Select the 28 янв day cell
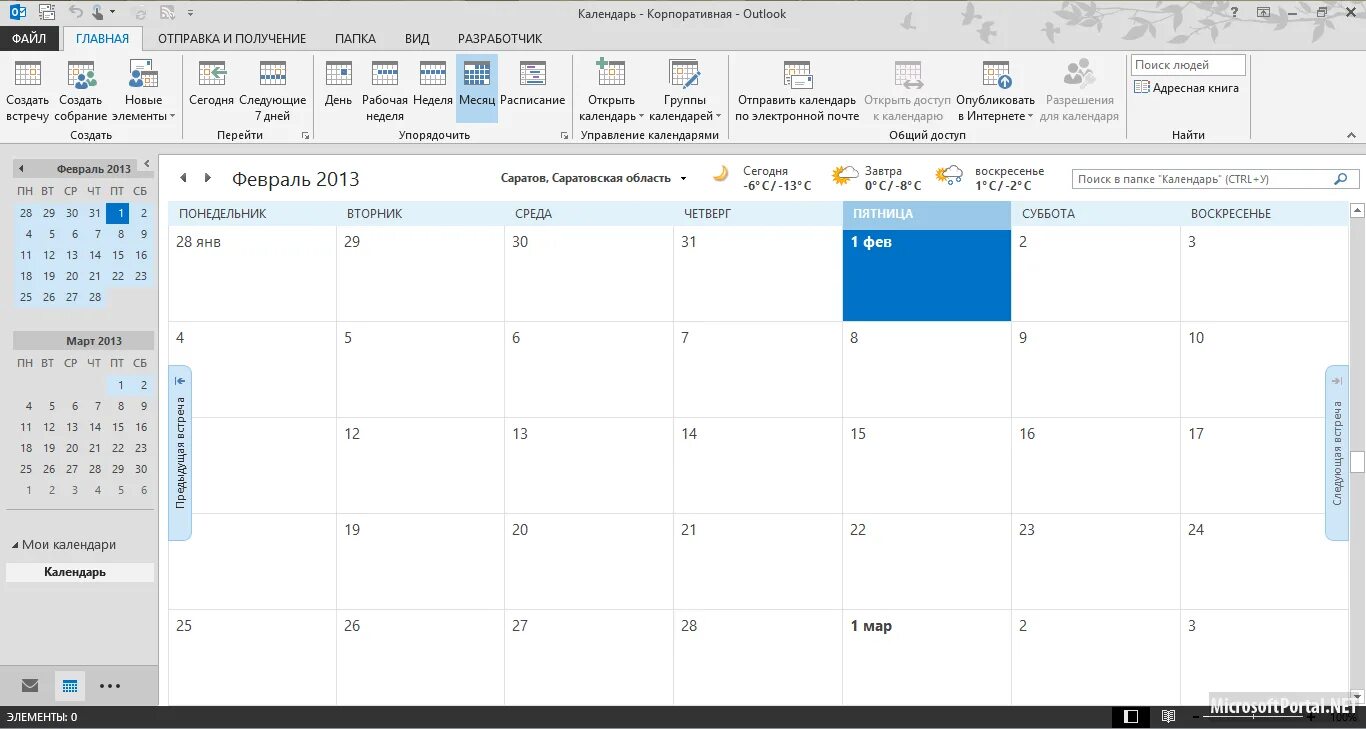The image size is (1366, 729). [252, 273]
